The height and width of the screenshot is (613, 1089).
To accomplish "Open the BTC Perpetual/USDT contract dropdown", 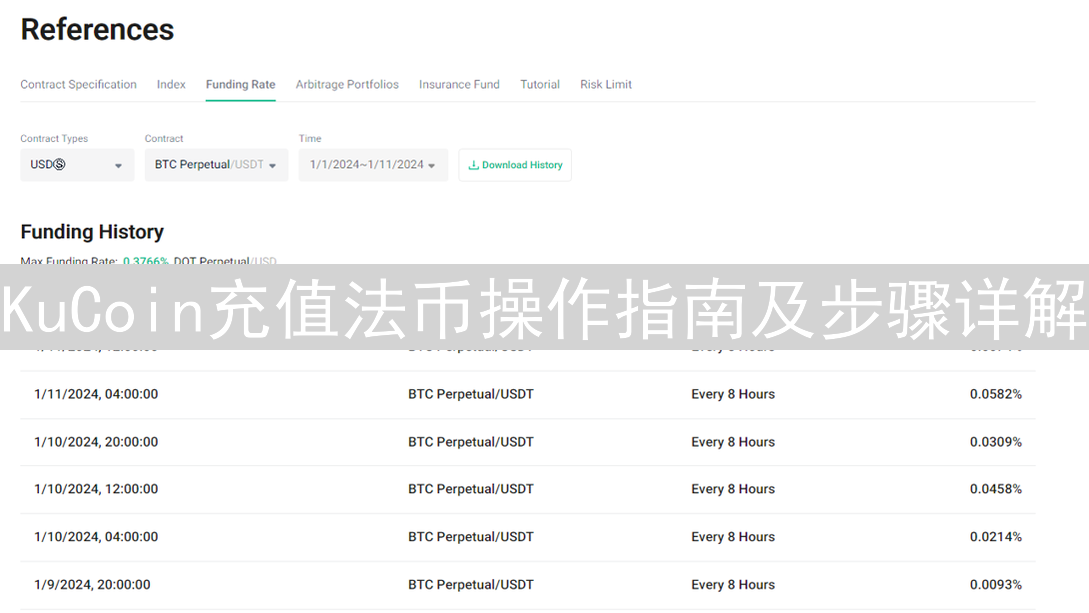I will coord(216,165).
